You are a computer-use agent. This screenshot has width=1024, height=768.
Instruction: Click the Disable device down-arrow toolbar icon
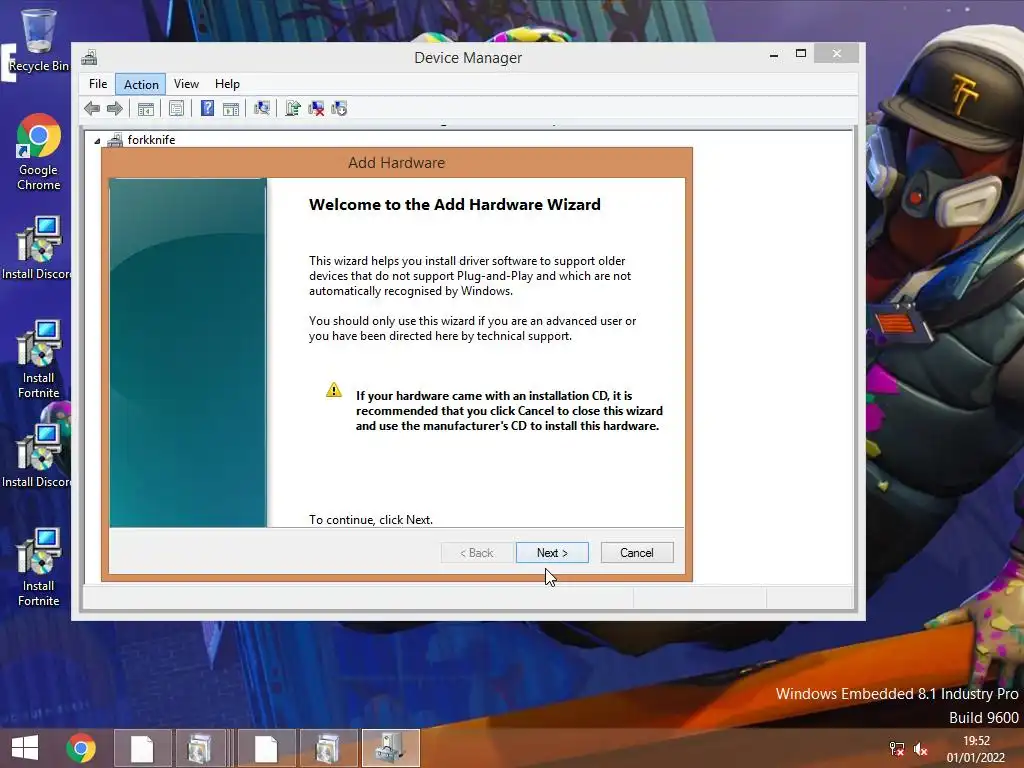tap(339, 108)
